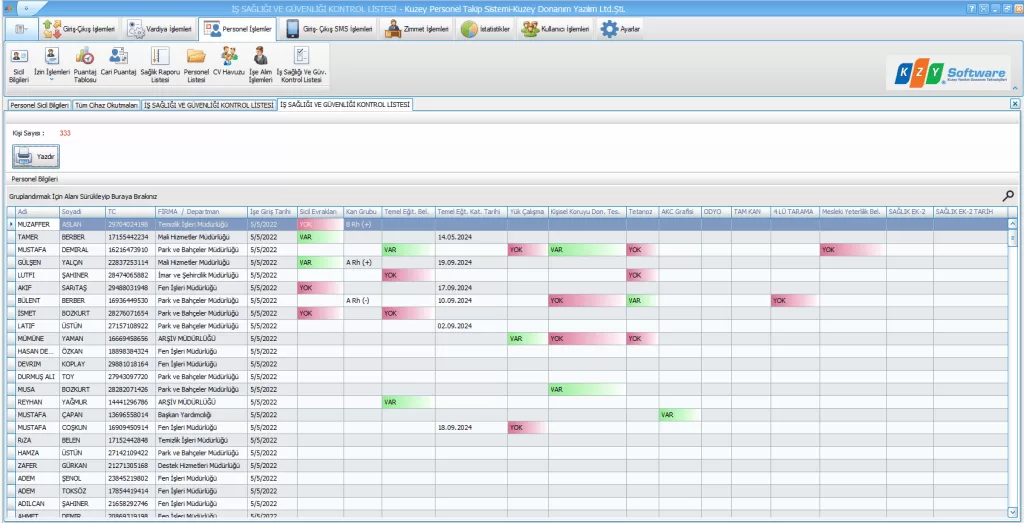Select the Tüm Cihaz Okutmaları document tab
1024x523 pixels.
[107, 104]
